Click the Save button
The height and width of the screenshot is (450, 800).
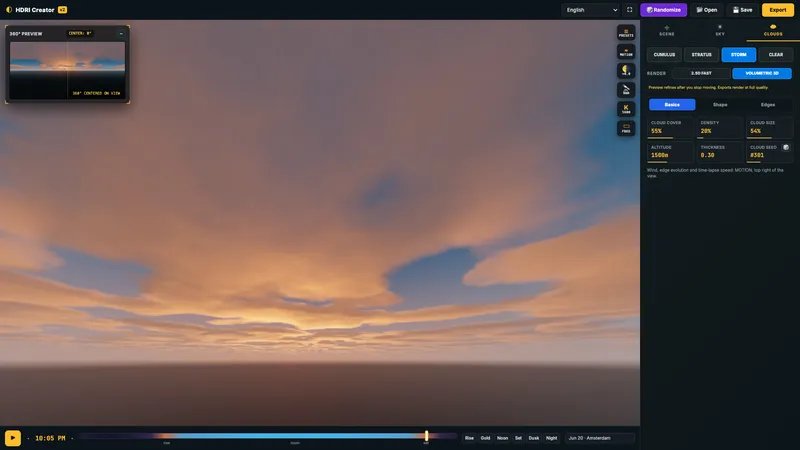[742, 10]
